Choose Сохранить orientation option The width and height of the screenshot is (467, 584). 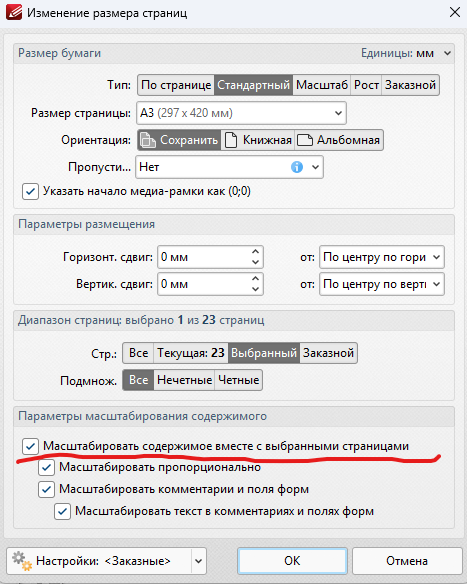pyautogui.click(x=179, y=140)
